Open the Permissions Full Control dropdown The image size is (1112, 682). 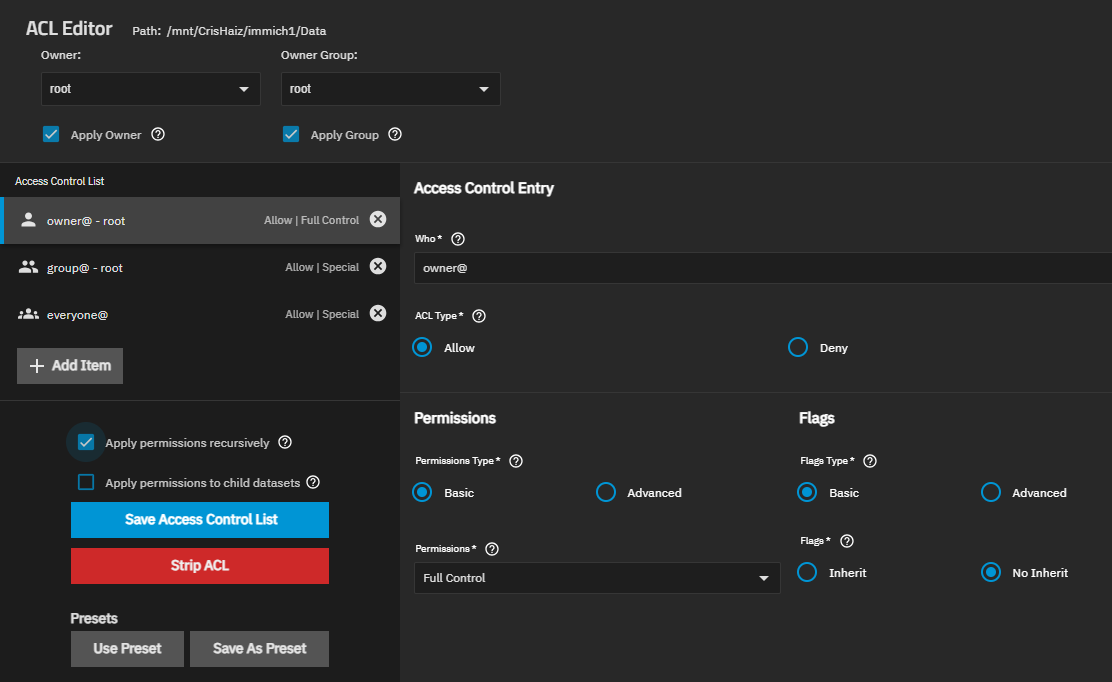click(x=596, y=578)
